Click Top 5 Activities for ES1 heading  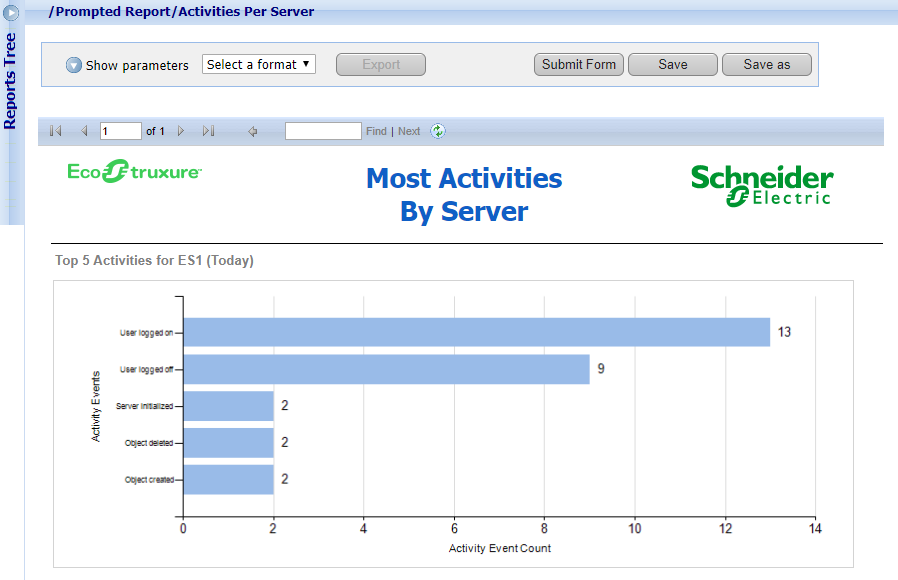pos(154,261)
